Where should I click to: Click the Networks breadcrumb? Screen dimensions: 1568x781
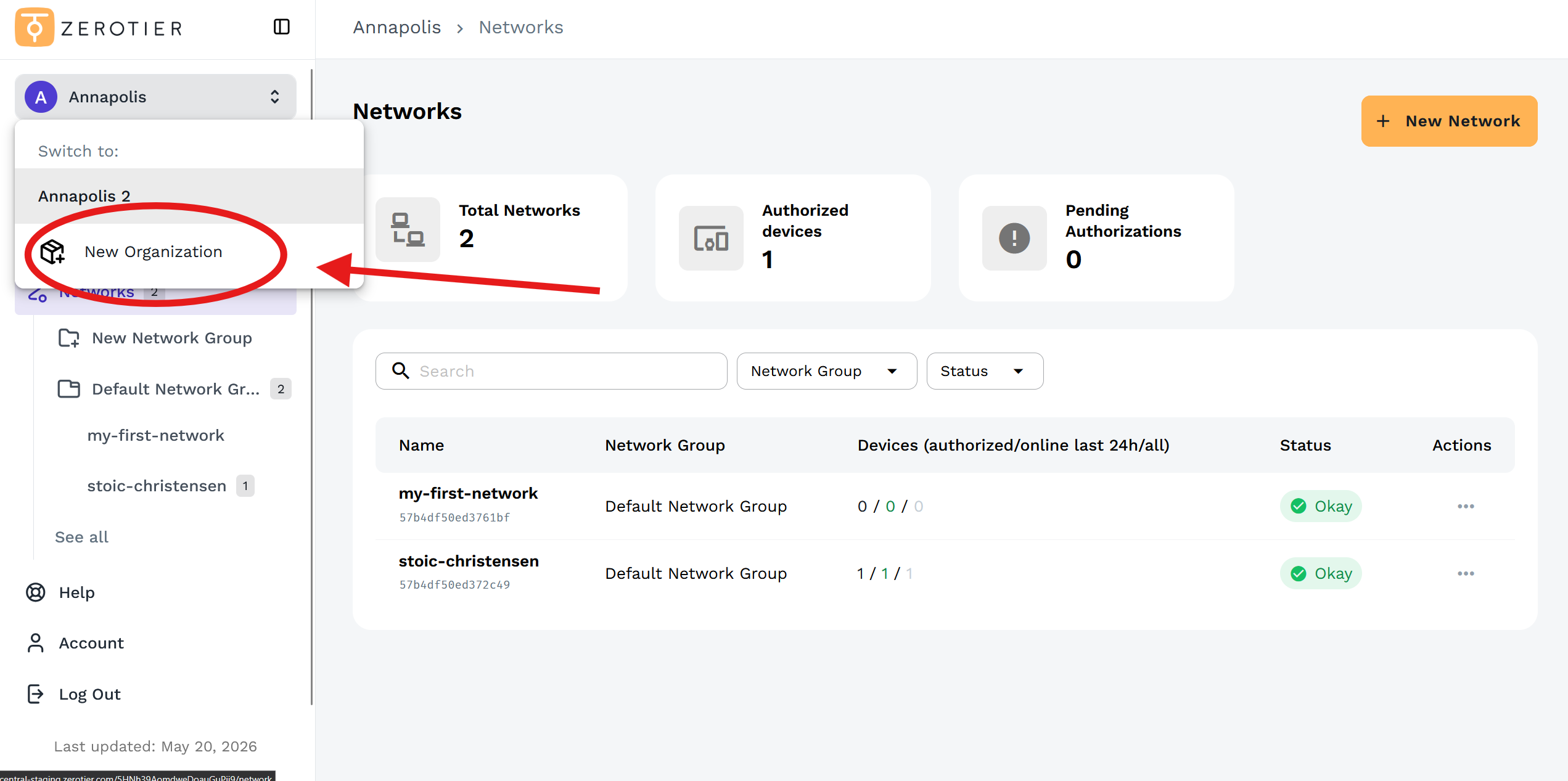click(521, 27)
